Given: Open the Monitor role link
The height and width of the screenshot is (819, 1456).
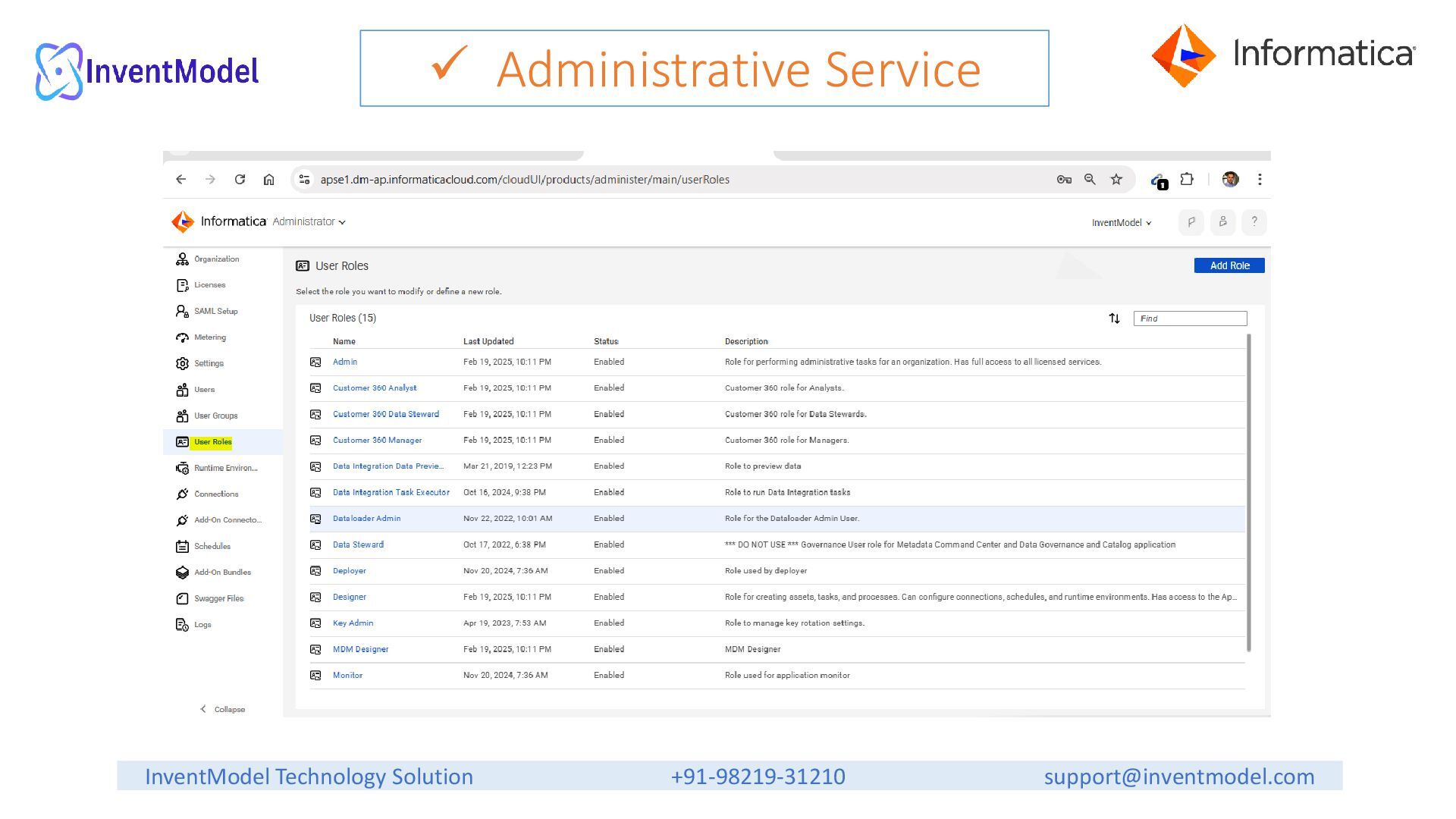Looking at the screenshot, I should point(347,676).
